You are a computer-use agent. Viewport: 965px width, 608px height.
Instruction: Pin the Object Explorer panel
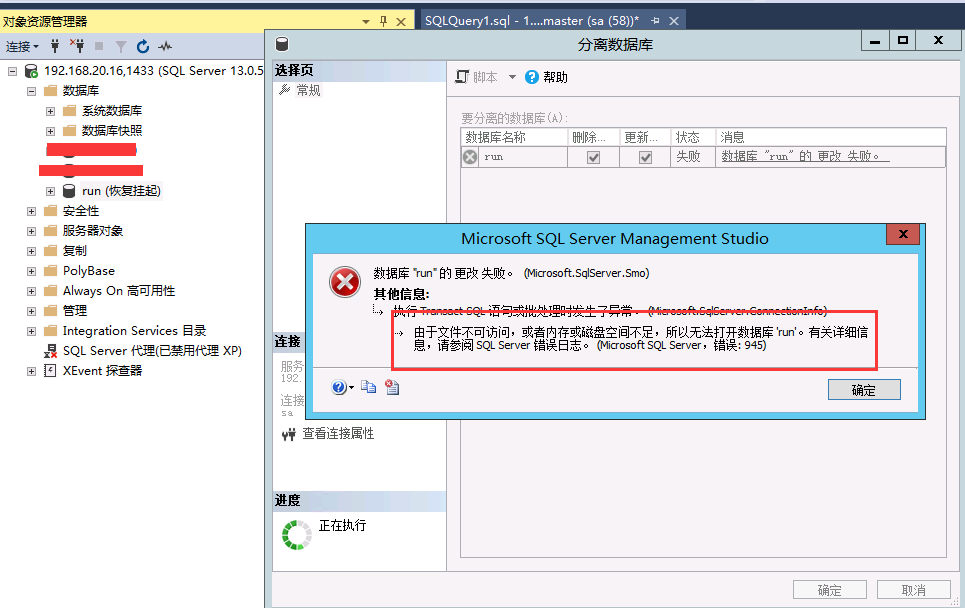click(x=383, y=22)
